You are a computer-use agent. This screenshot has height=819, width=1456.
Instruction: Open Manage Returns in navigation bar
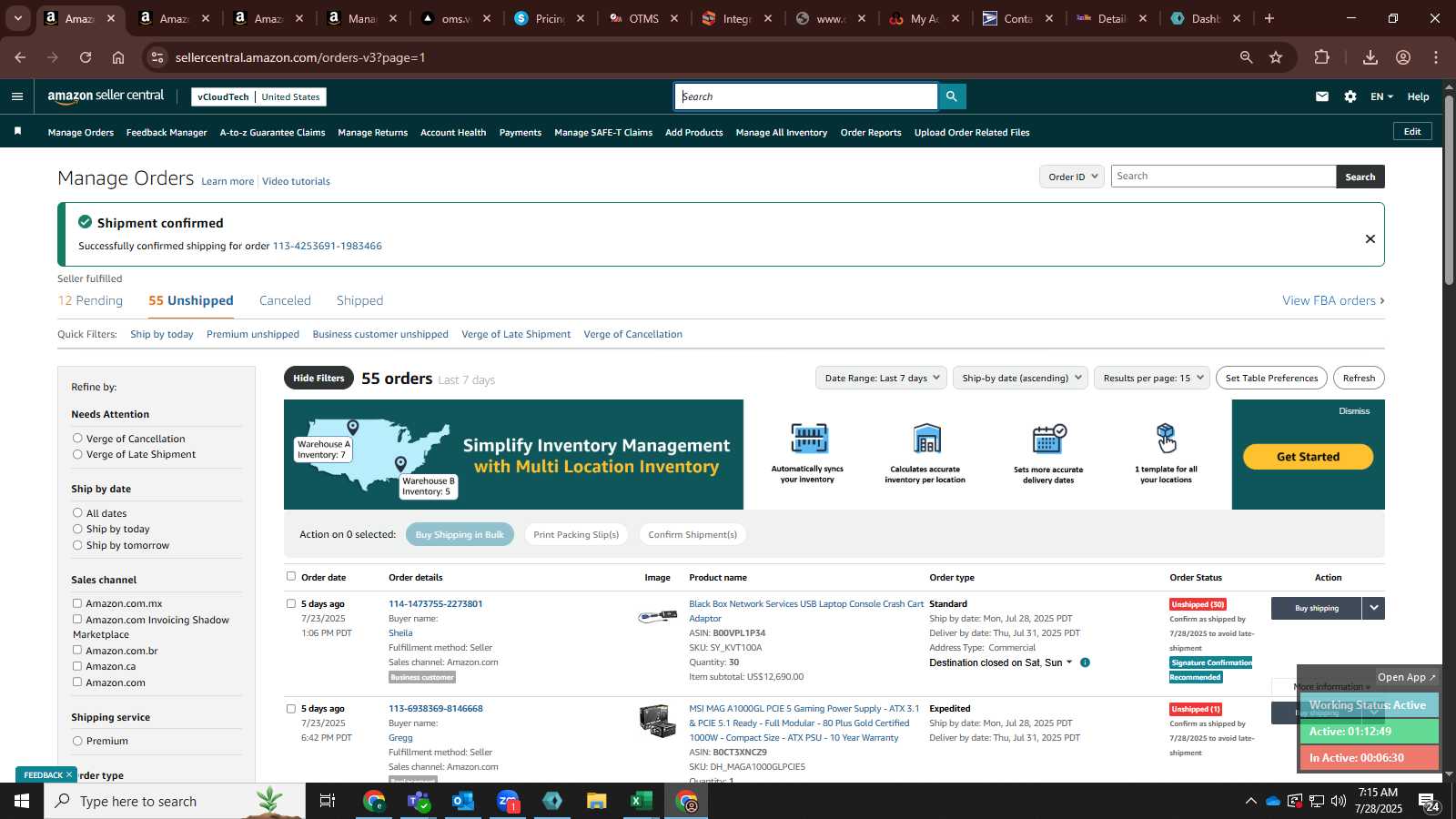point(372,132)
